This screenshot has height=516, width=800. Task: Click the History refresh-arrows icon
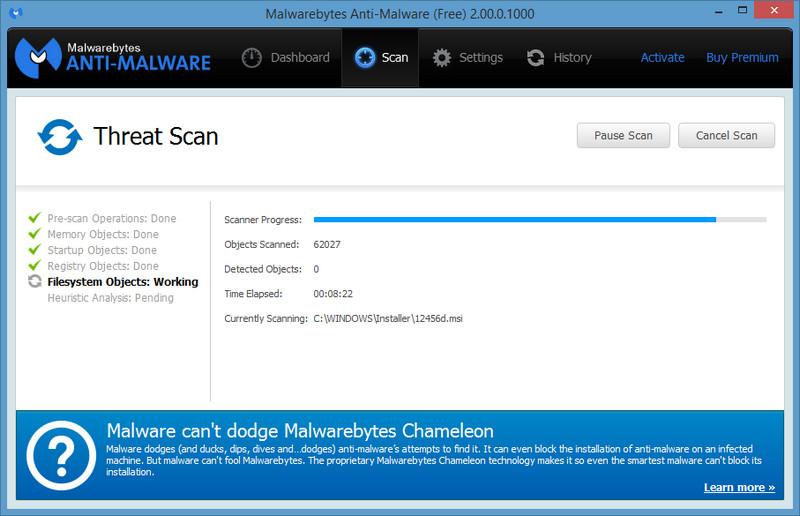[536, 58]
